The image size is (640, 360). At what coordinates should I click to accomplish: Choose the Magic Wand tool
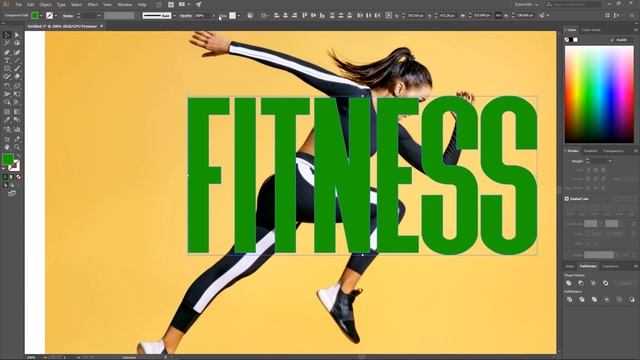pyautogui.click(x=7, y=43)
